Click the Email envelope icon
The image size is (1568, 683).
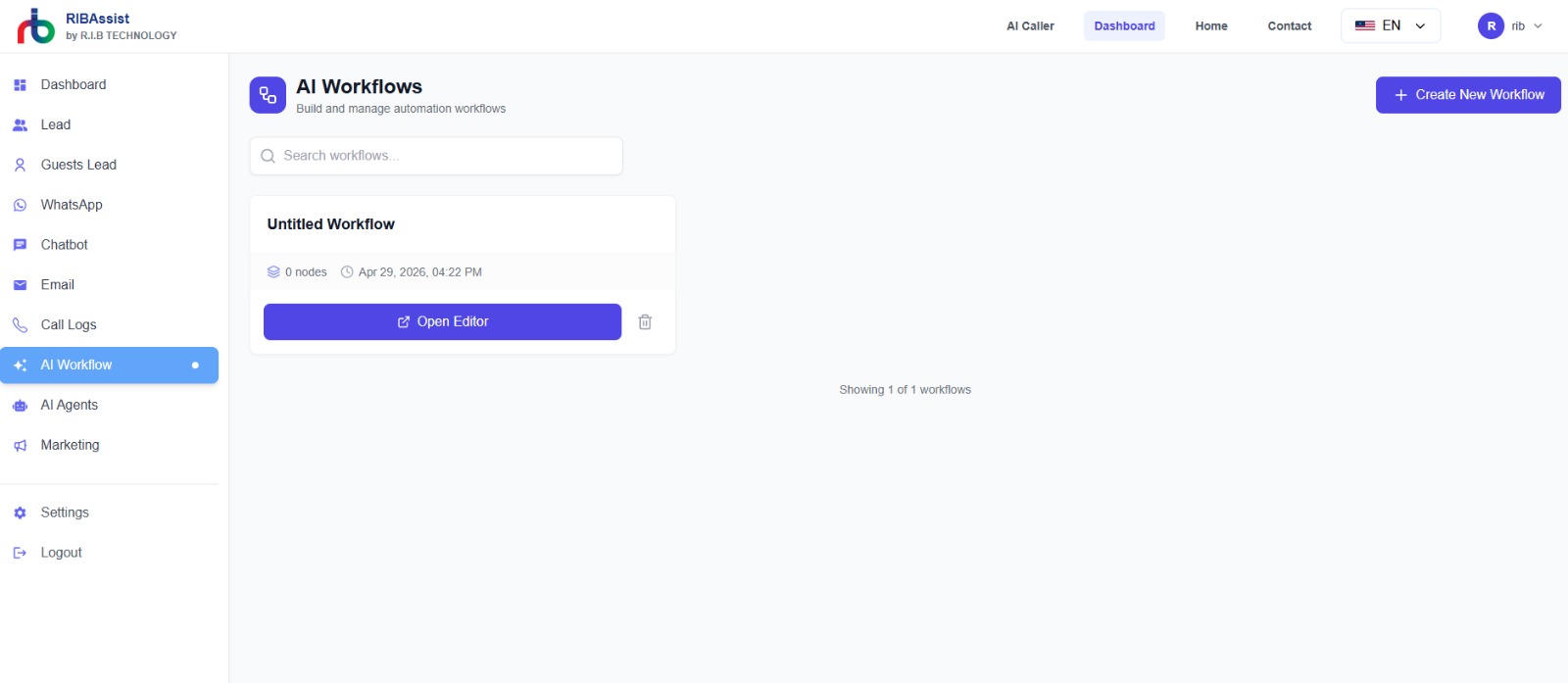tap(20, 285)
